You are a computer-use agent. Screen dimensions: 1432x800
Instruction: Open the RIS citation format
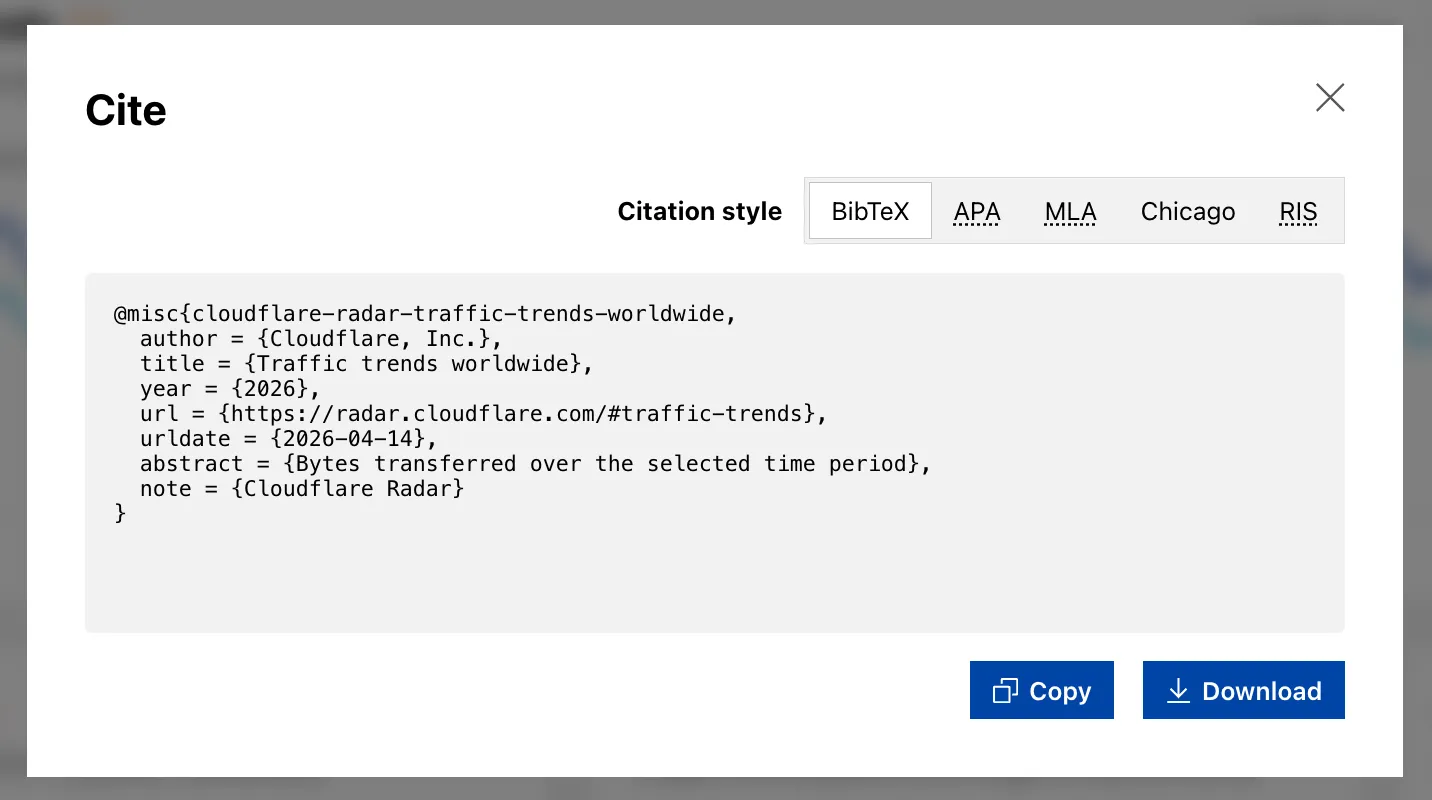point(1297,211)
